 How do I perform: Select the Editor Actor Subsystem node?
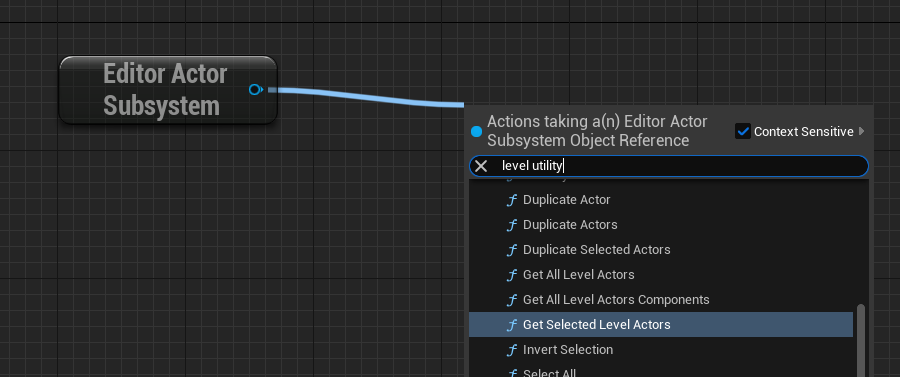tap(168, 90)
